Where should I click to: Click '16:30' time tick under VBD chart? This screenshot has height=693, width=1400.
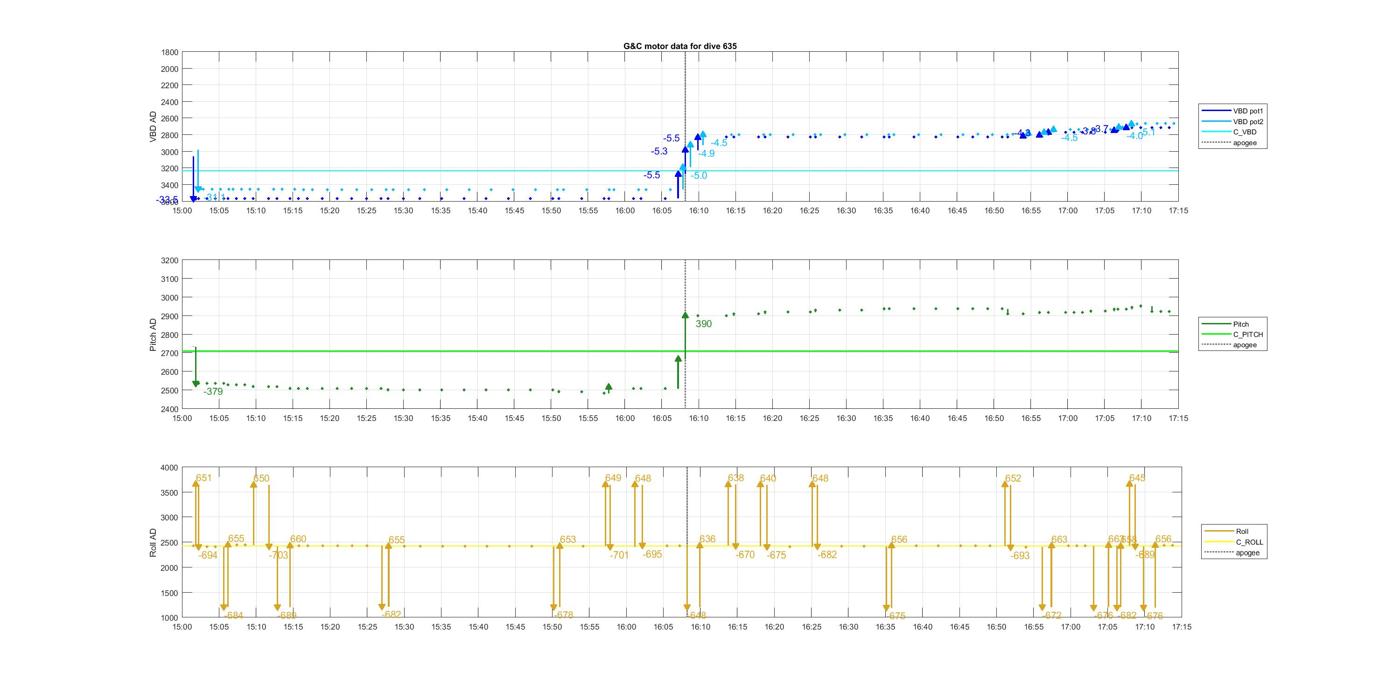pyautogui.click(x=846, y=210)
